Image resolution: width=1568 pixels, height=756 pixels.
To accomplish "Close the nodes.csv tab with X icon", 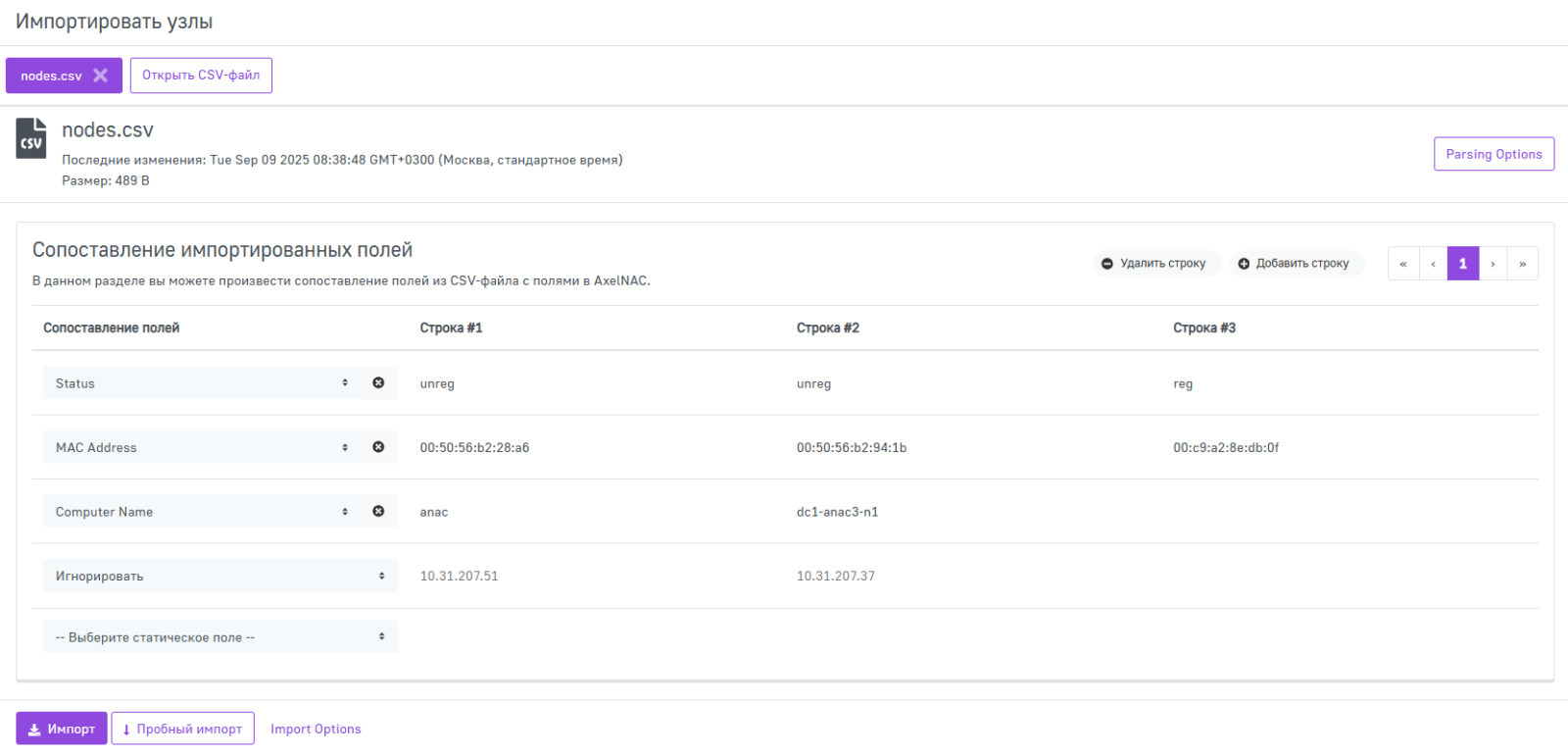I will tap(100, 76).
